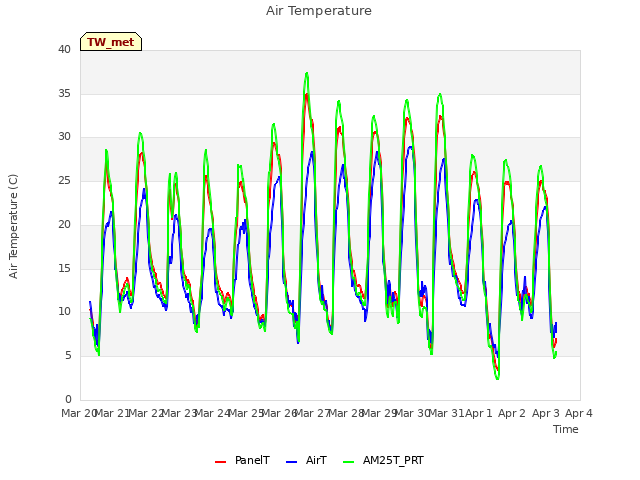Click the red PanelT legend swatch
This screenshot has width=640, height=480.
(220, 462)
